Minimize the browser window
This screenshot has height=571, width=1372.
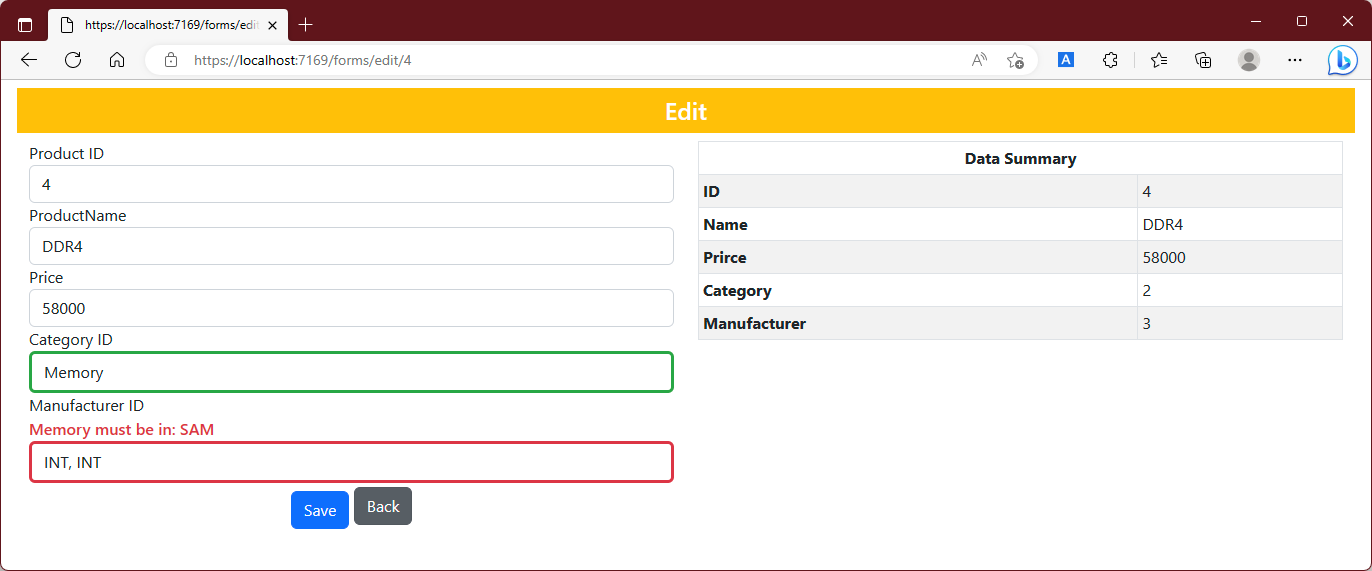tap(1256, 21)
